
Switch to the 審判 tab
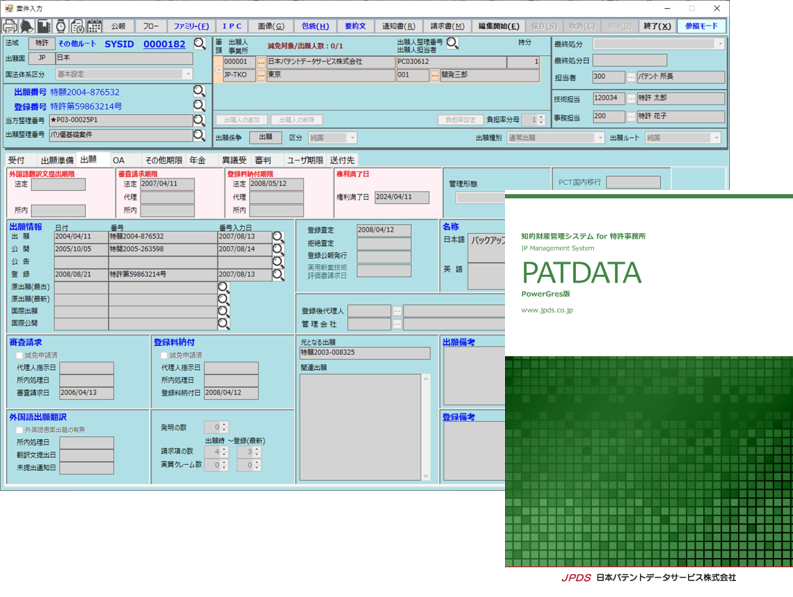[x=263, y=160]
